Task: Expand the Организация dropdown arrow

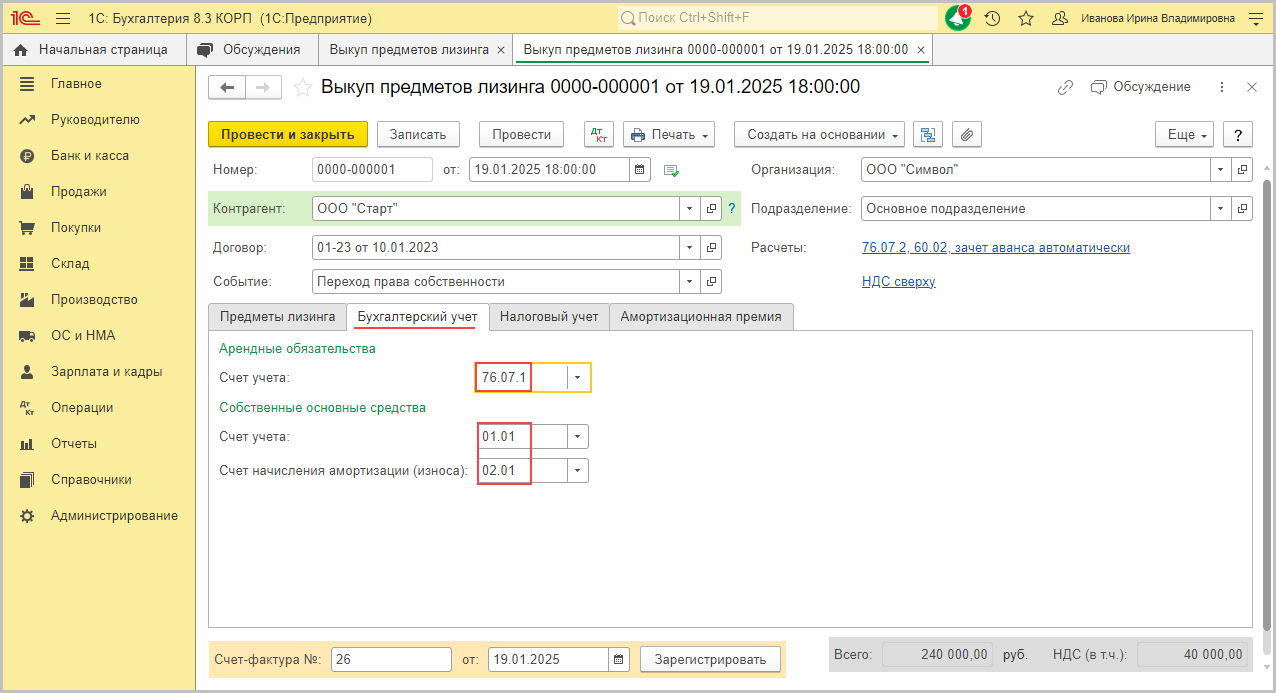Action: [x=1220, y=170]
